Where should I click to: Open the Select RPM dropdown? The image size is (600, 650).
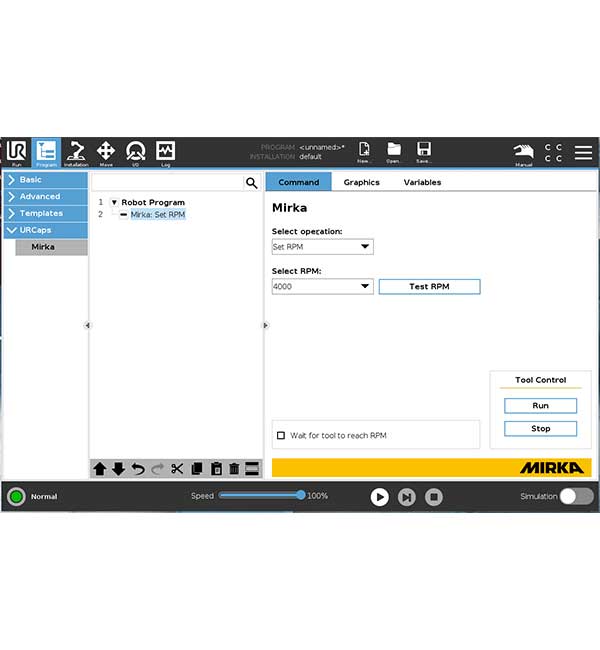click(x=323, y=286)
